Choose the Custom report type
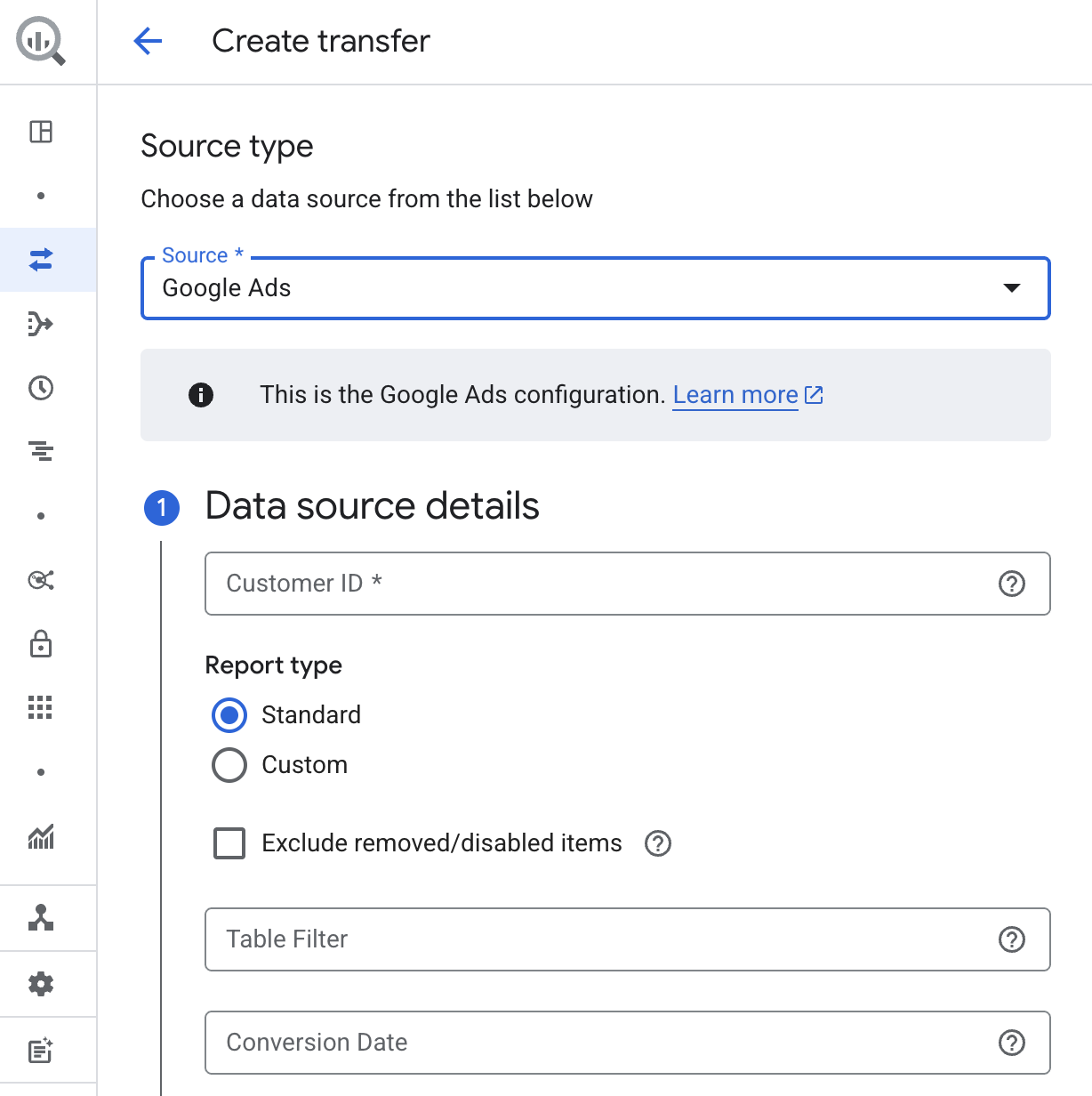The width and height of the screenshot is (1092, 1096). coord(229,765)
